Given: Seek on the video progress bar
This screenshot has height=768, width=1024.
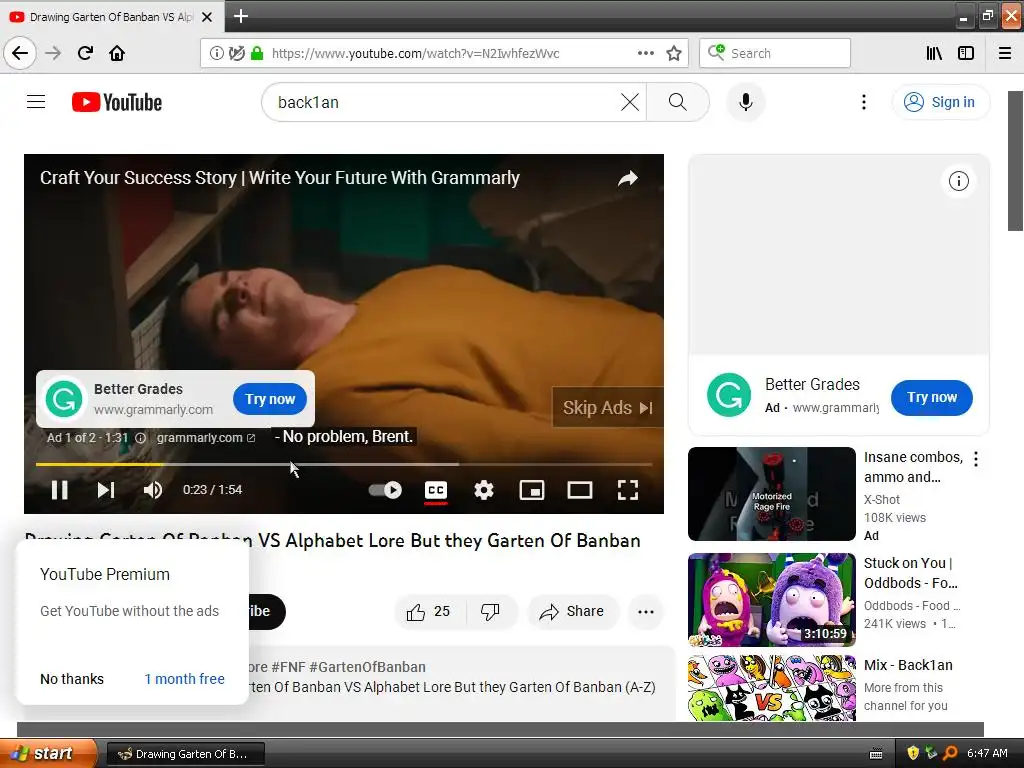Looking at the screenshot, I should (344, 464).
